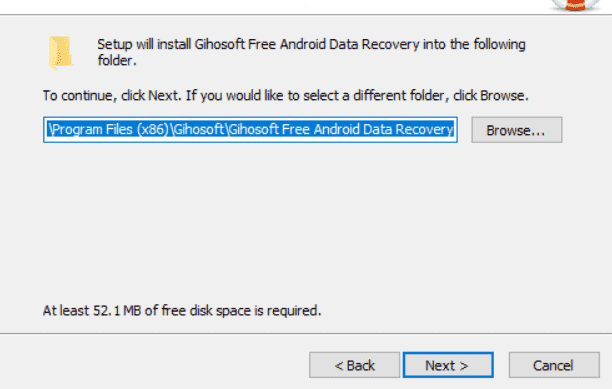Click the "To continue, click Next" instruction line

pyautogui.click(x=285, y=96)
